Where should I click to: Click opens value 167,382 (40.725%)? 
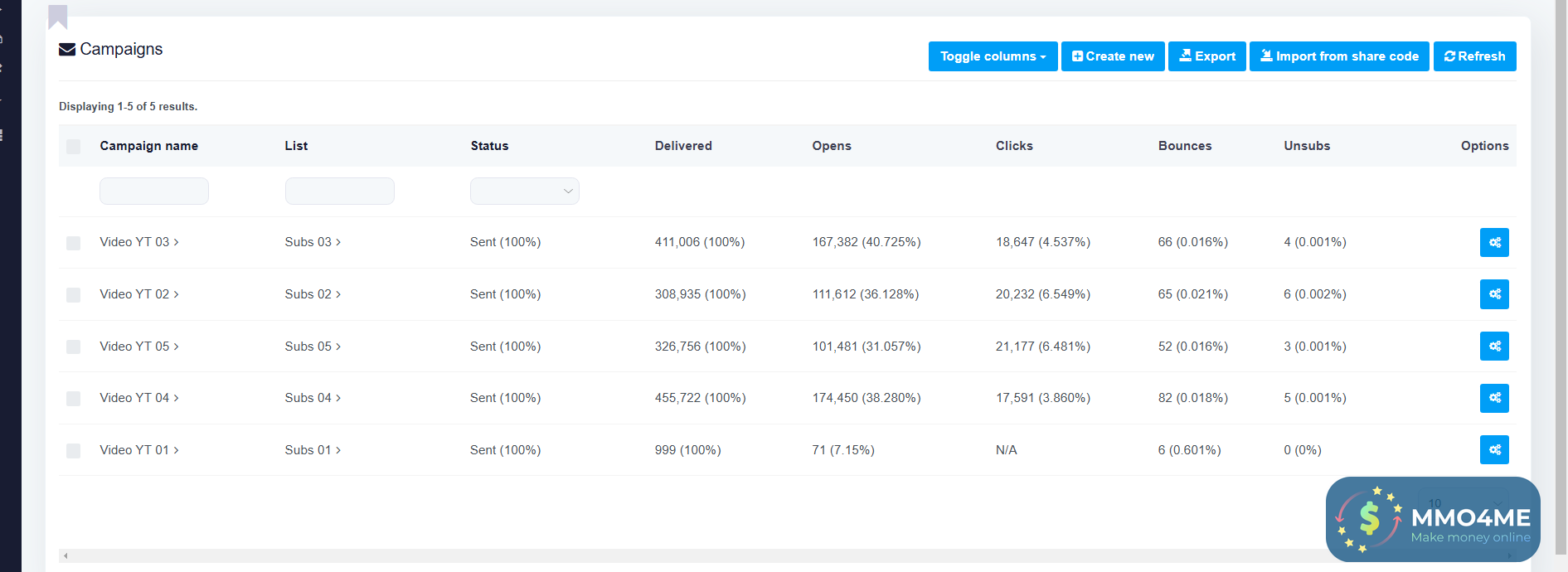click(x=867, y=242)
